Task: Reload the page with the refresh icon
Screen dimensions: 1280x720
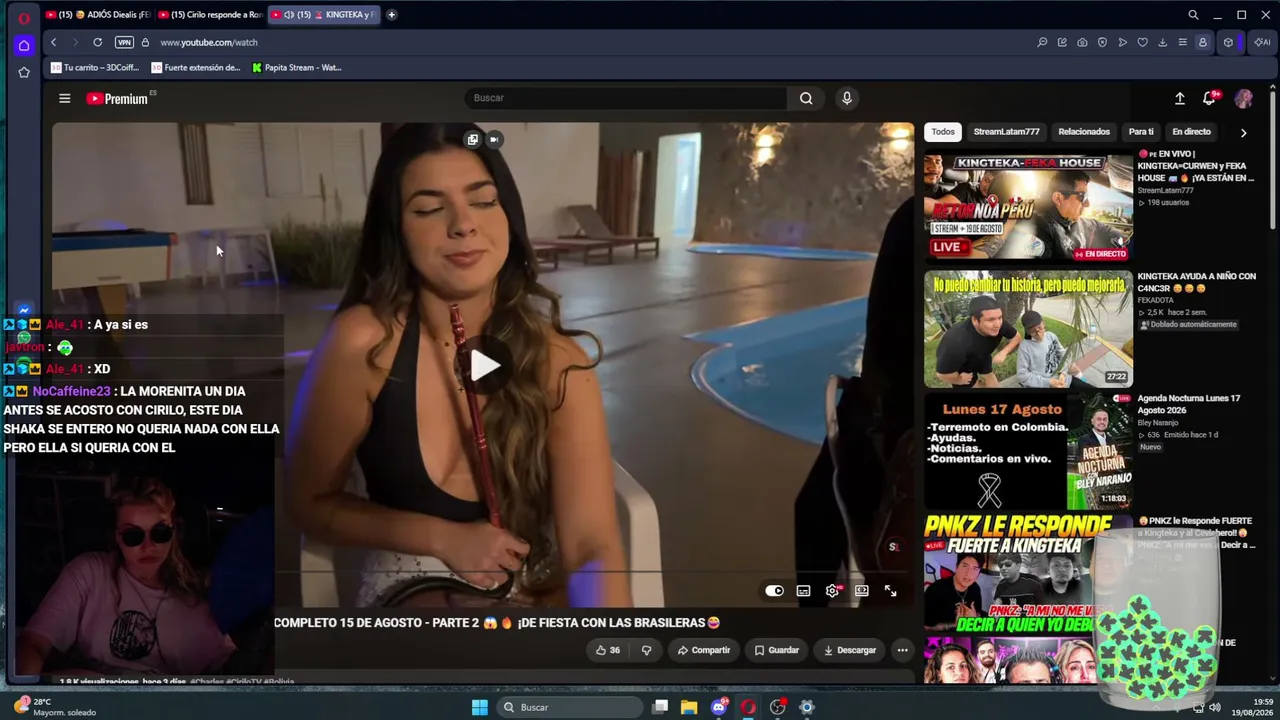Action: coord(97,42)
